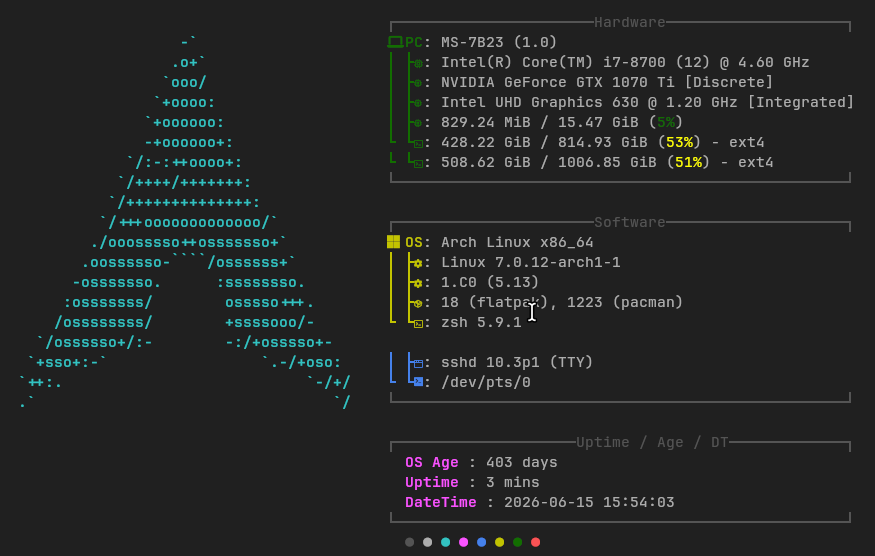Image resolution: width=875 pixels, height=556 pixels.
Task: Click the gear icon on the Linux 7.0.12-arch1-1 row
Action: tap(418, 263)
